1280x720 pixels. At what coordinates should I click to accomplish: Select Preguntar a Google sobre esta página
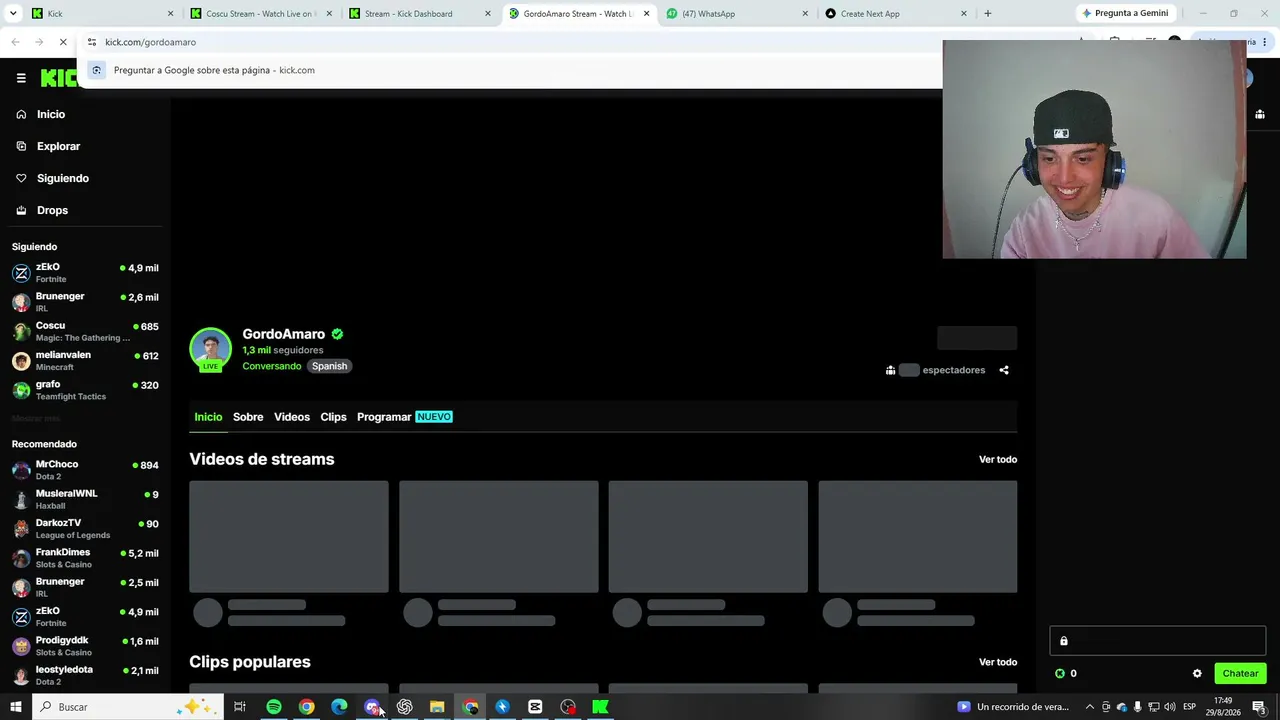[x=214, y=70]
